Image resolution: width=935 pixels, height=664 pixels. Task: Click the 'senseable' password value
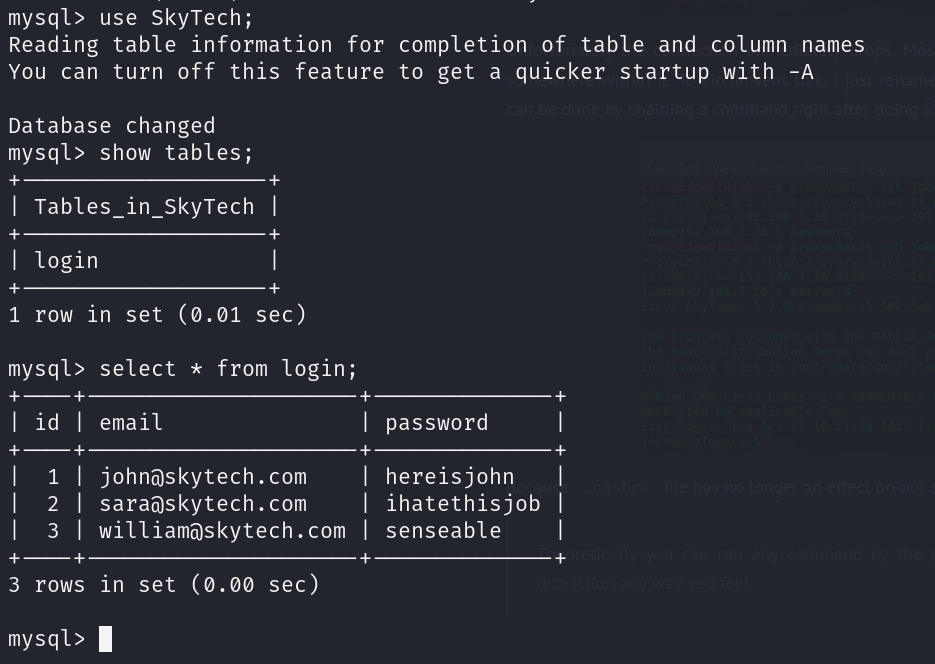pos(444,531)
